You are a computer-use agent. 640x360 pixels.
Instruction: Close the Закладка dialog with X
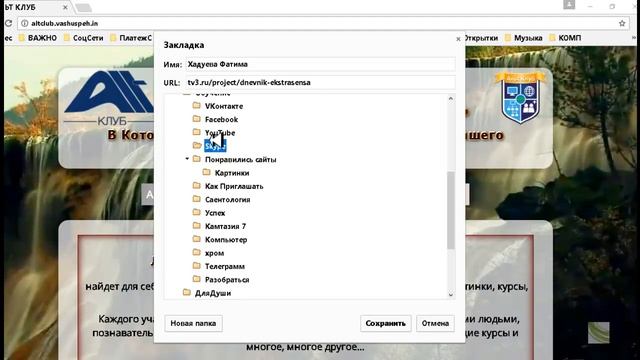458,39
